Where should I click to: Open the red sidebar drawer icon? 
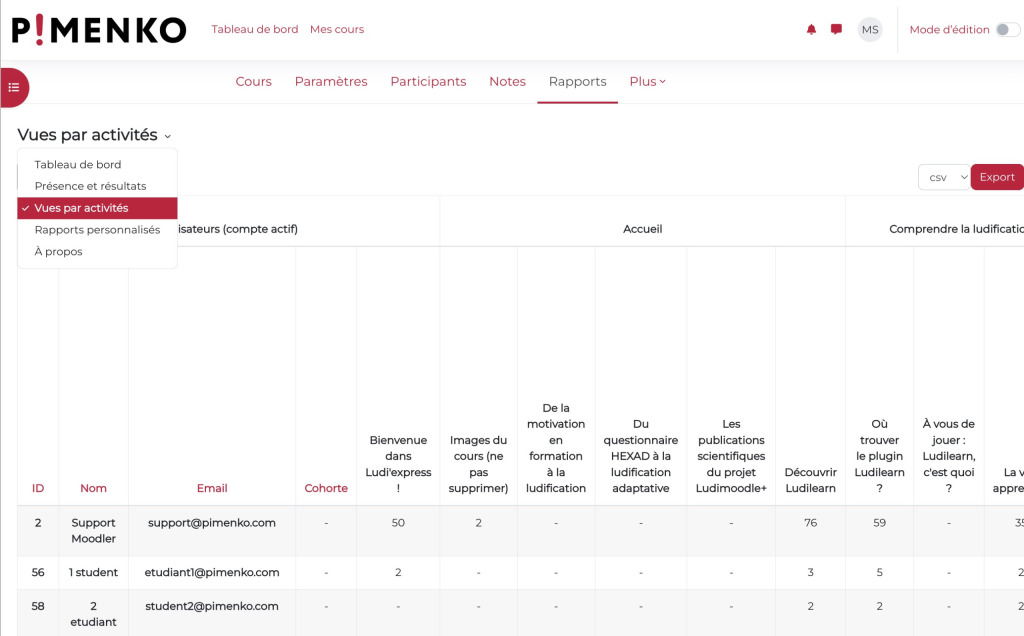[13, 87]
